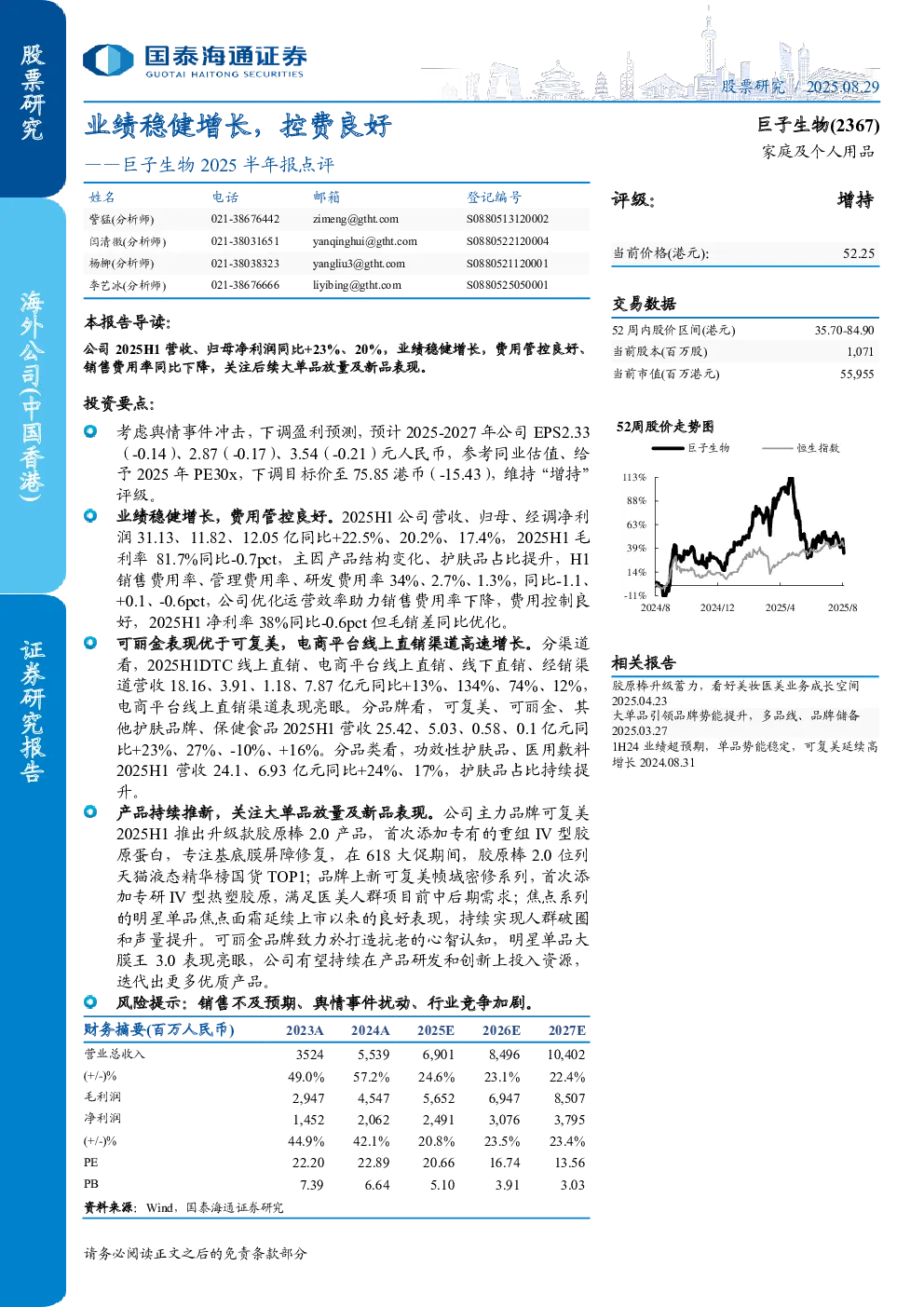Click stock name 巨子生物(2367)
The image size is (924, 1307).
pyautogui.click(x=818, y=125)
